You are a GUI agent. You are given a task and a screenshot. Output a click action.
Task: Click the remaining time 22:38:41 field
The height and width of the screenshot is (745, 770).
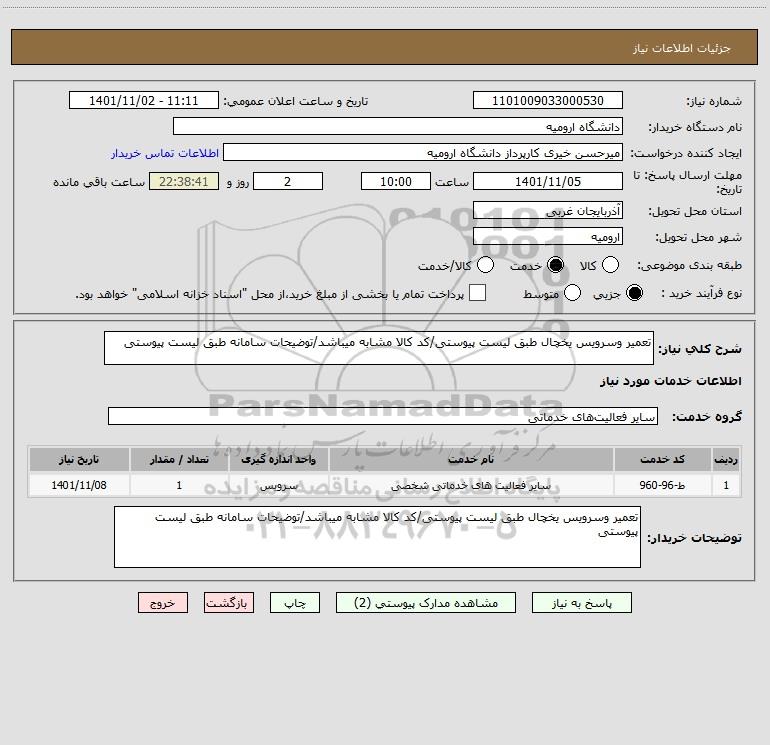coord(184,181)
